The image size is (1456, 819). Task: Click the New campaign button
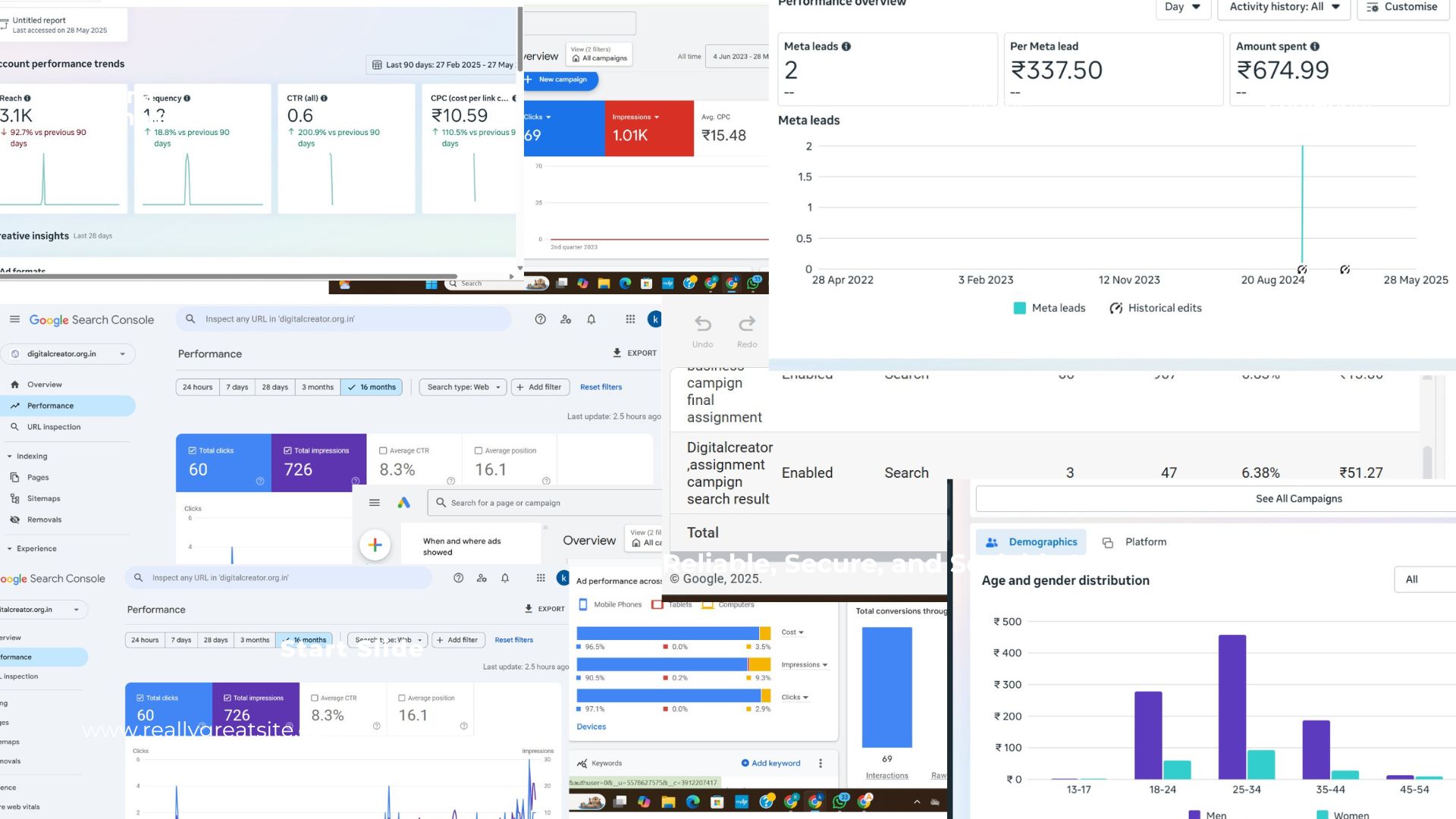click(560, 80)
